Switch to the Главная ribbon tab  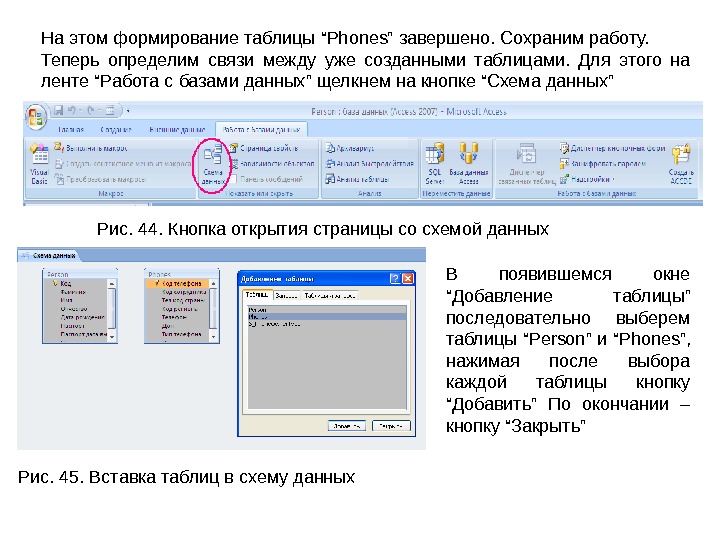tap(71, 130)
